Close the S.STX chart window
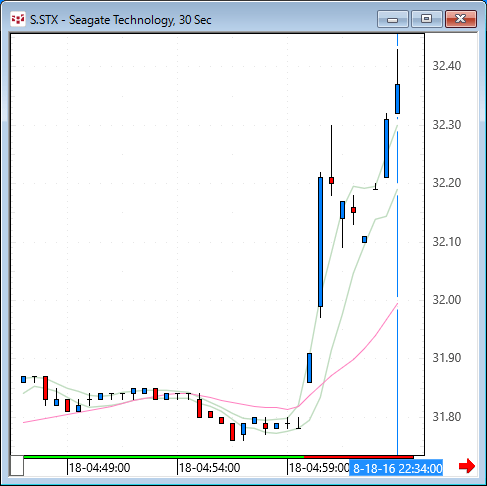 461,19
